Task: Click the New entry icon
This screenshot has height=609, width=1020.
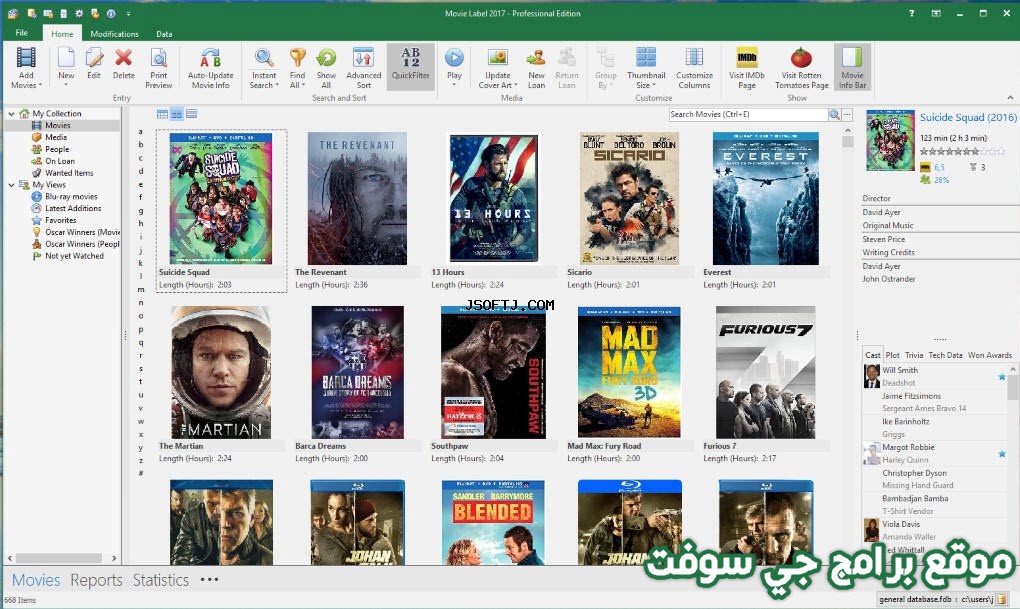Action: (66, 59)
